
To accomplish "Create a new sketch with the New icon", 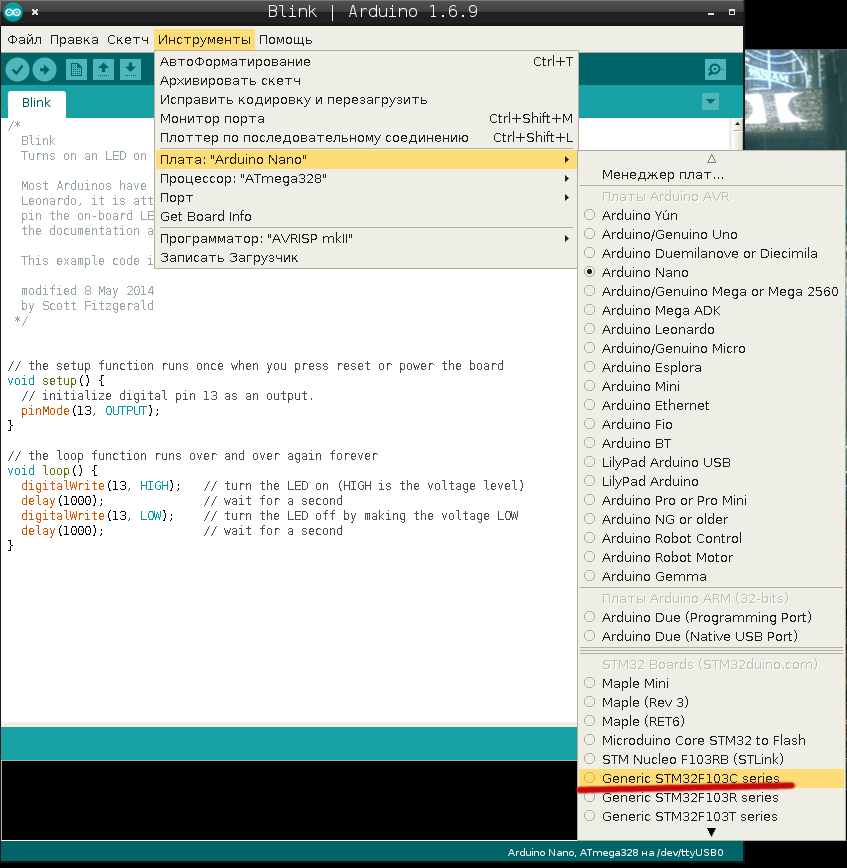I will pyautogui.click(x=76, y=70).
